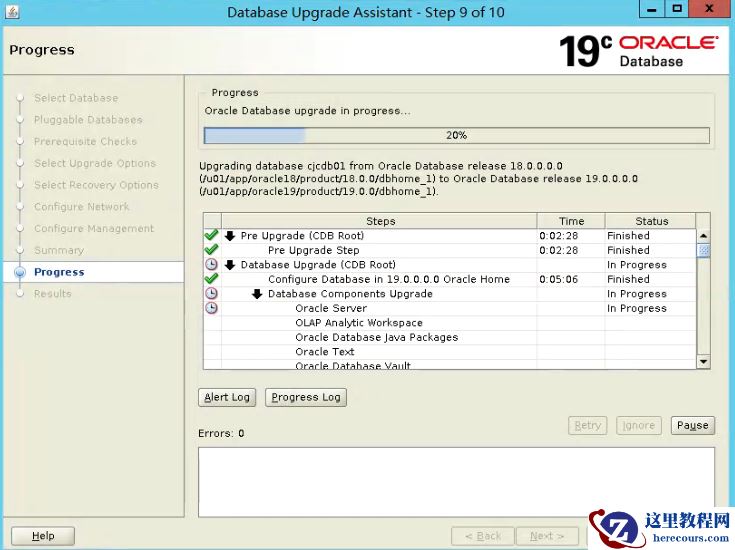This screenshot has height=550, width=735.
Task: Click green checkmark beside Pre Upgrade (CDB Root)
Action: [x=212, y=235]
